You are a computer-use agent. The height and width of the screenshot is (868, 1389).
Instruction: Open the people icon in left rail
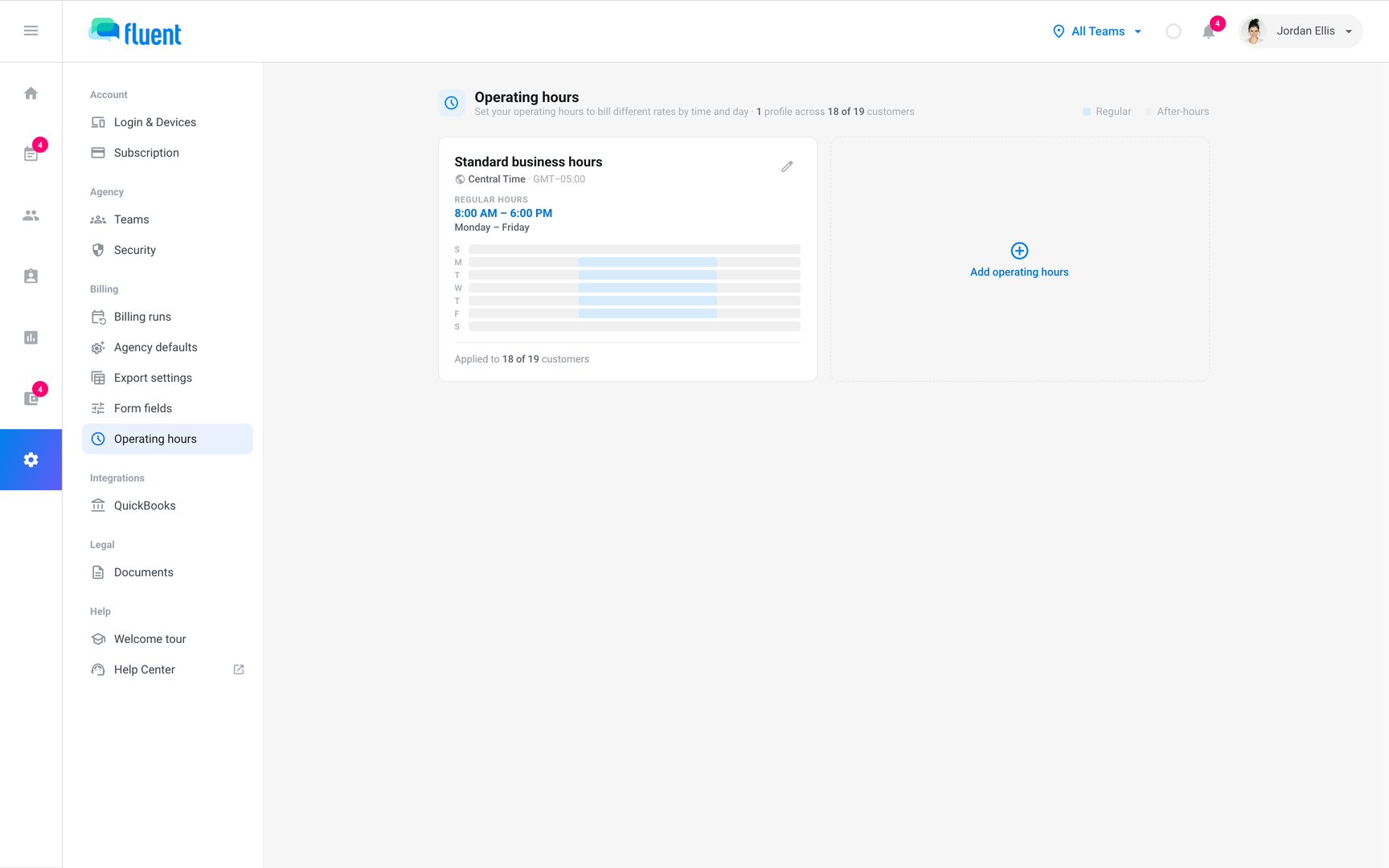31,215
